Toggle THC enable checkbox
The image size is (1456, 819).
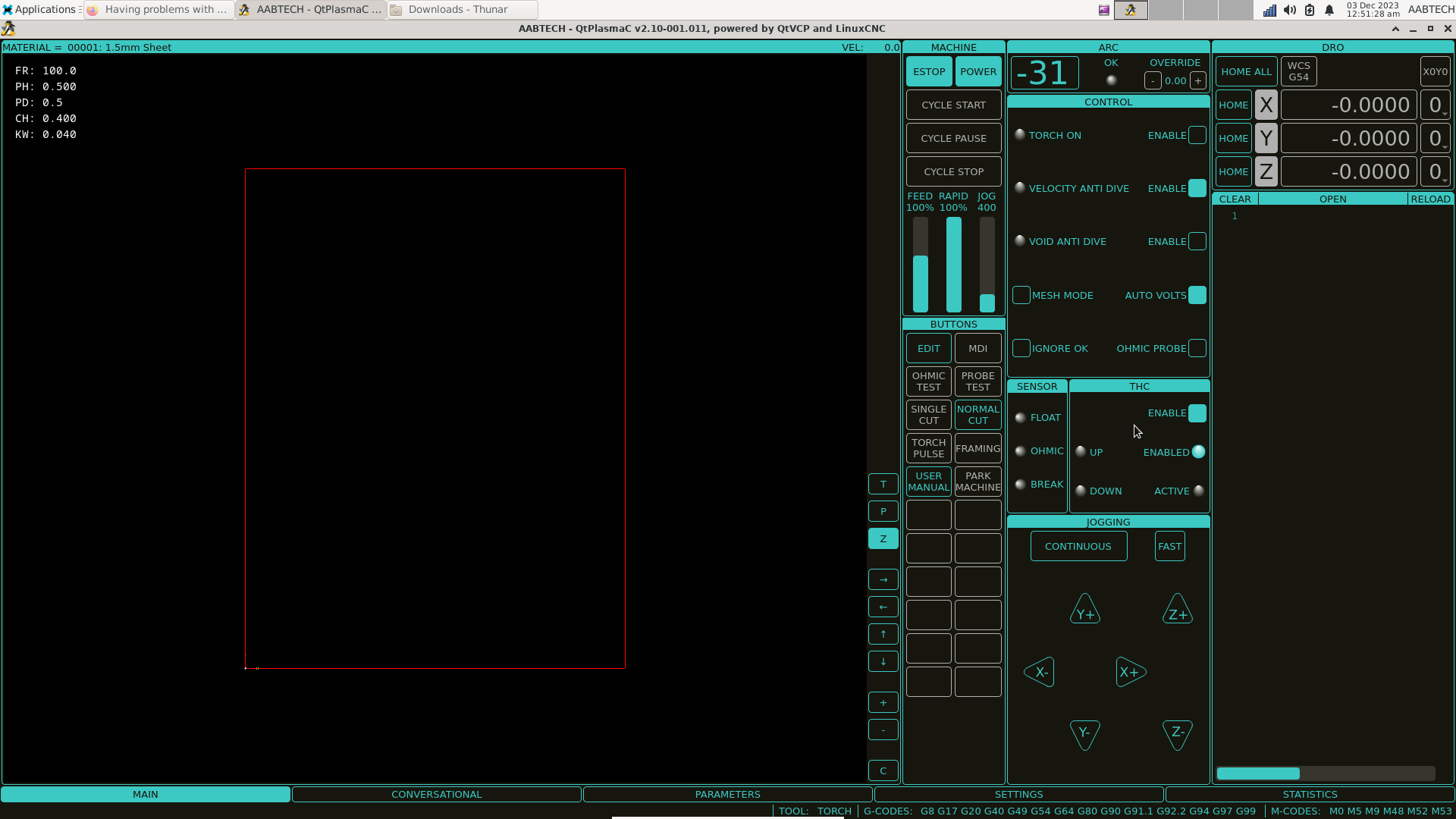(1197, 413)
